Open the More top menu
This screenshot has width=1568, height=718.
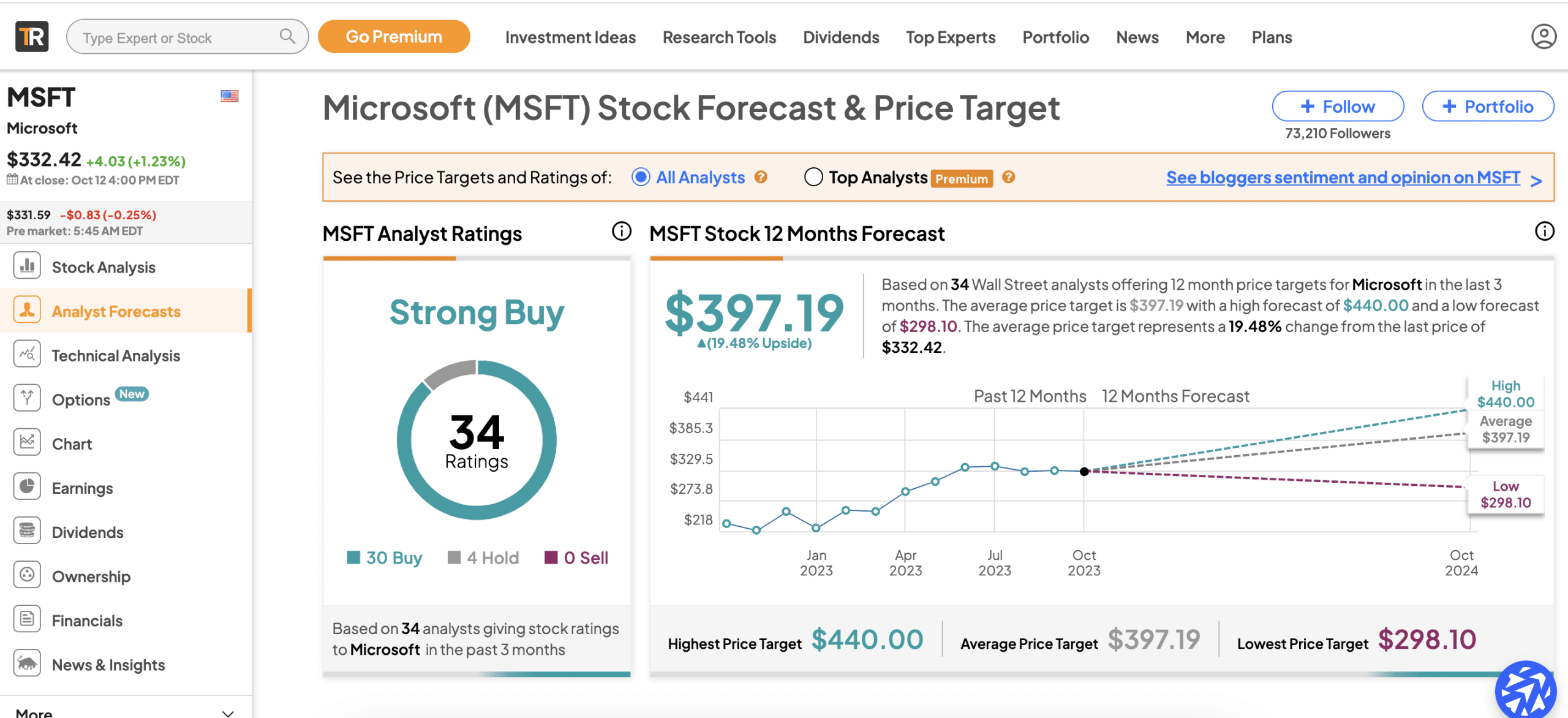tap(1205, 37)
